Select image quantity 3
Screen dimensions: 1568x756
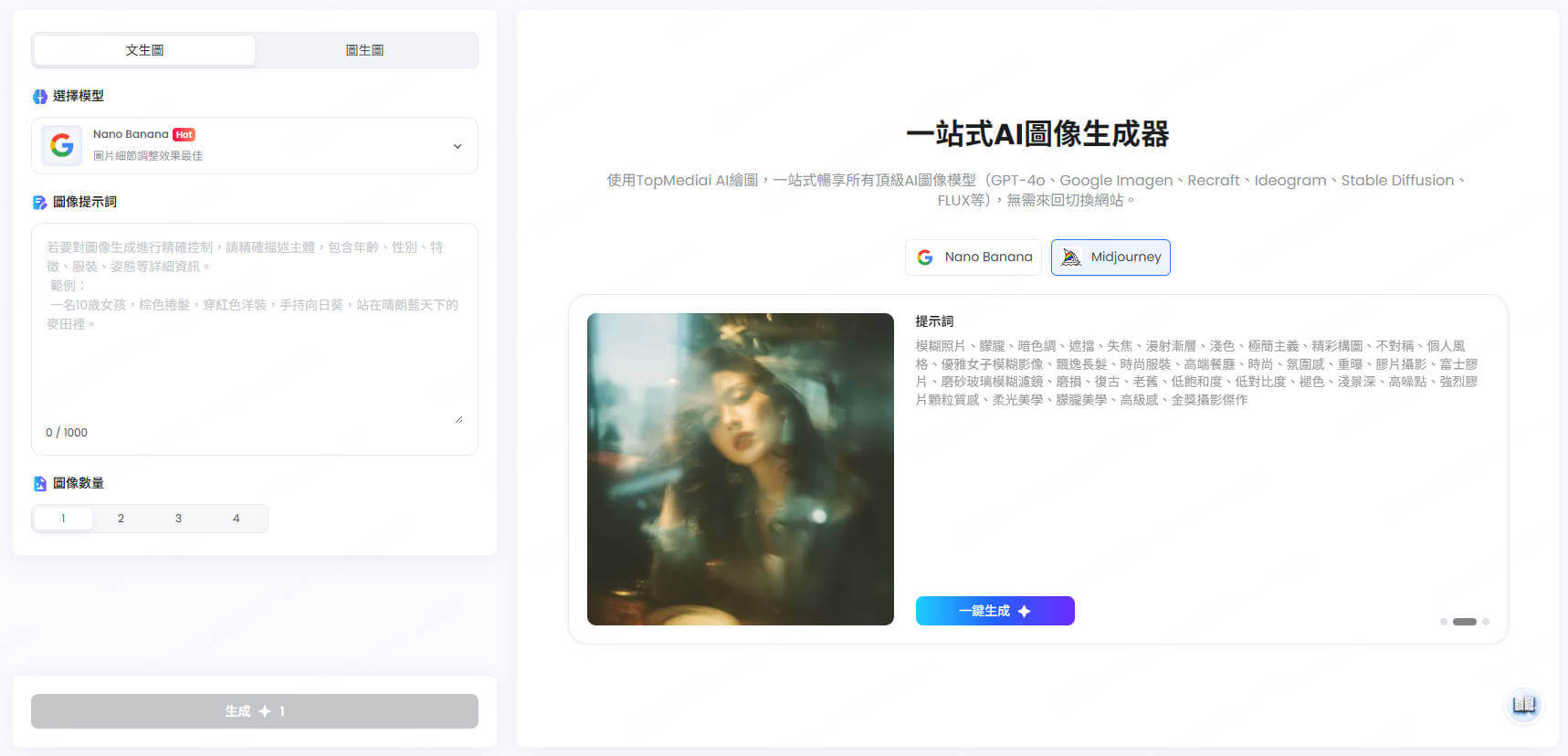click(x=178, y=519)
